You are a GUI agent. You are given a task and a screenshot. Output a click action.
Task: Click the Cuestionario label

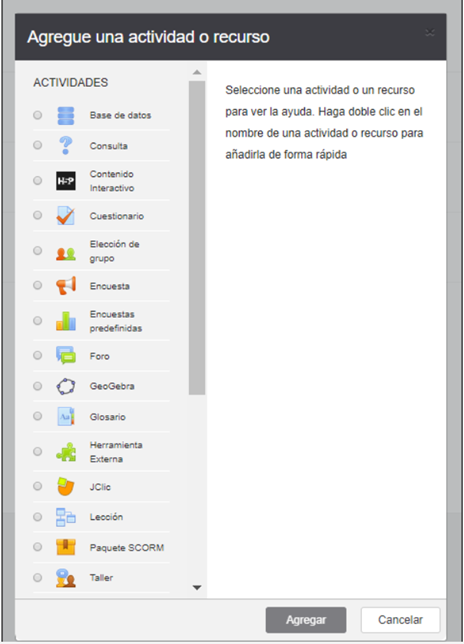117,216
